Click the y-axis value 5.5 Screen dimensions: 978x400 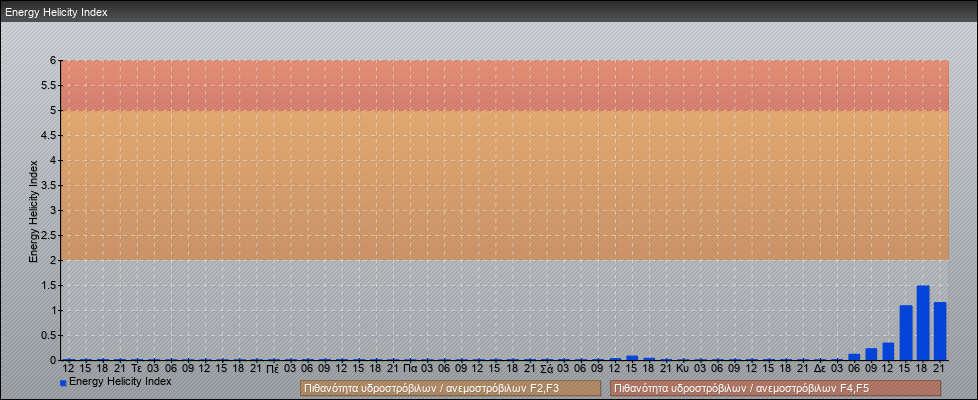tap(48, 85)
